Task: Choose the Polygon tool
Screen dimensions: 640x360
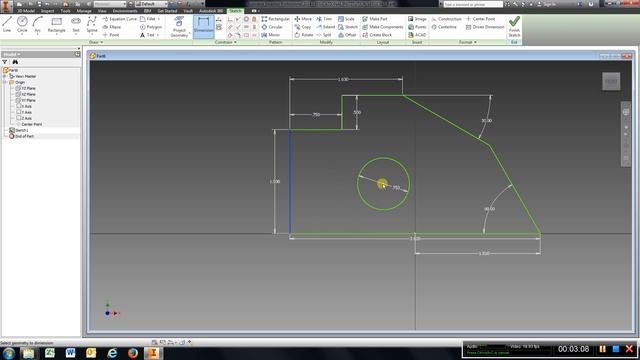Action: pyautogui.click(x=151, y=27)
